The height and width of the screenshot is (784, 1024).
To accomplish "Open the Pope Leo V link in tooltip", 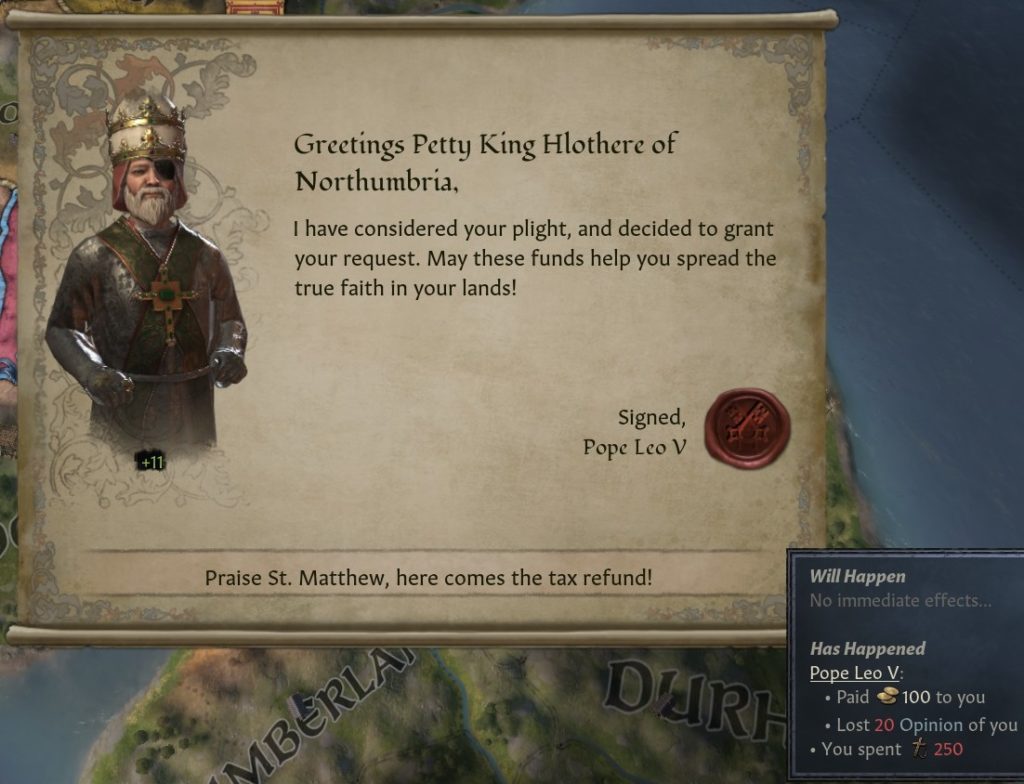I will coord(854,673).
